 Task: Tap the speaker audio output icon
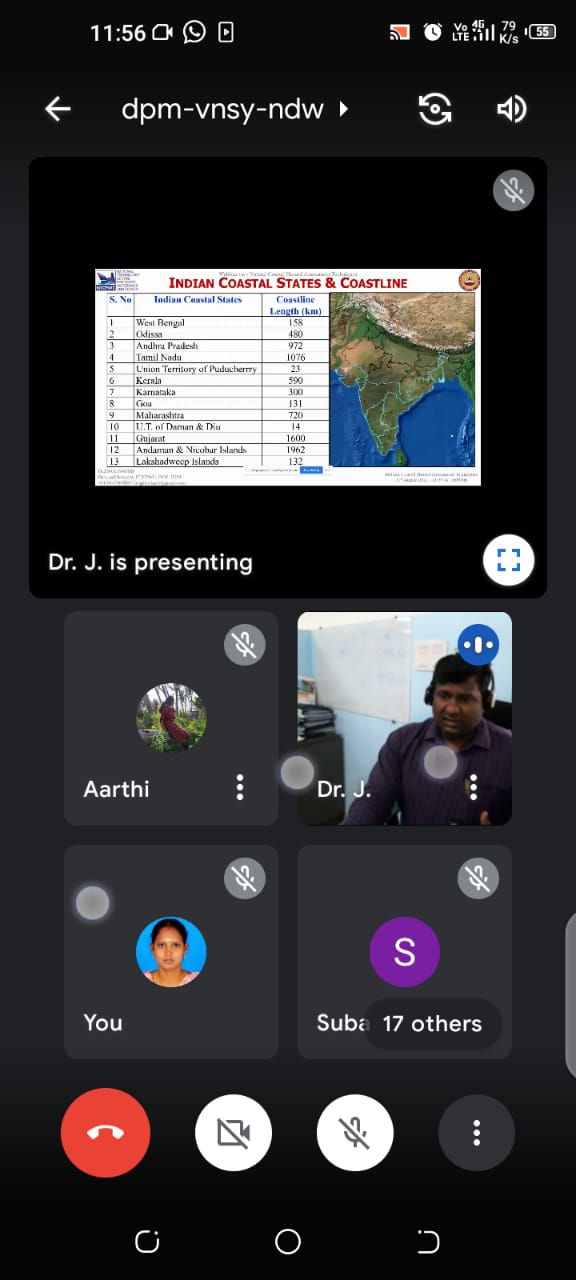tap(511, 109)
